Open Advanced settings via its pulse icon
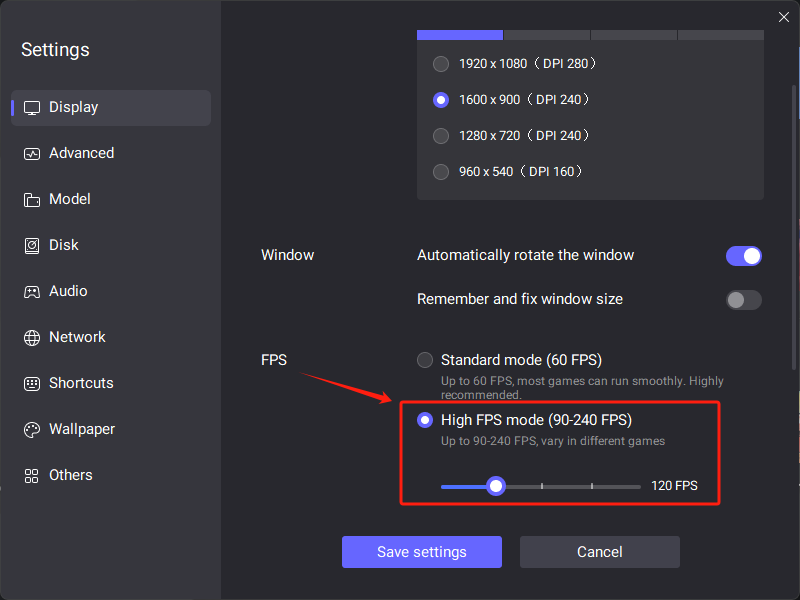 tap(32, 154)
